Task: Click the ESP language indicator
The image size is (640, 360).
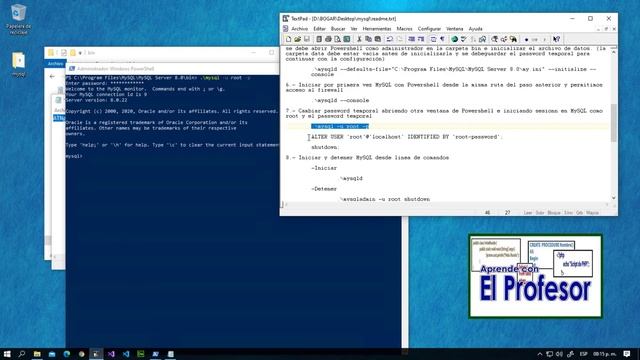Action: (584, 354)
